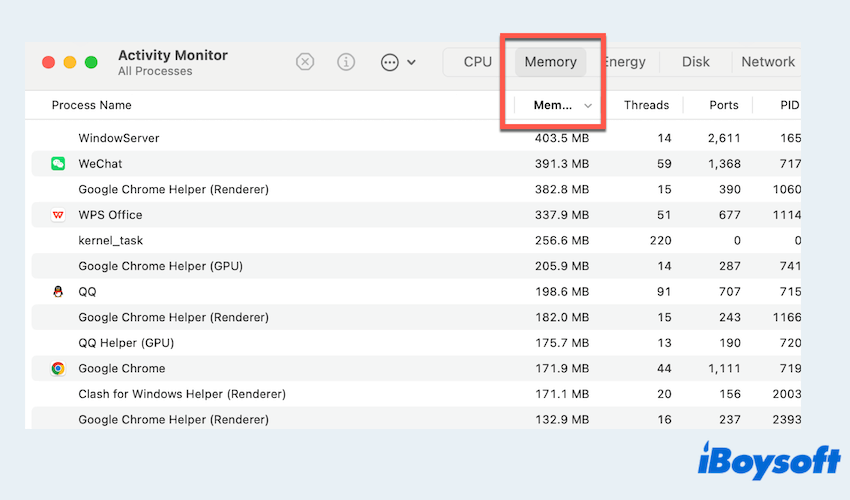The image size is (850, 500).
Task: Click the stop process X icon
Action: 305,62
